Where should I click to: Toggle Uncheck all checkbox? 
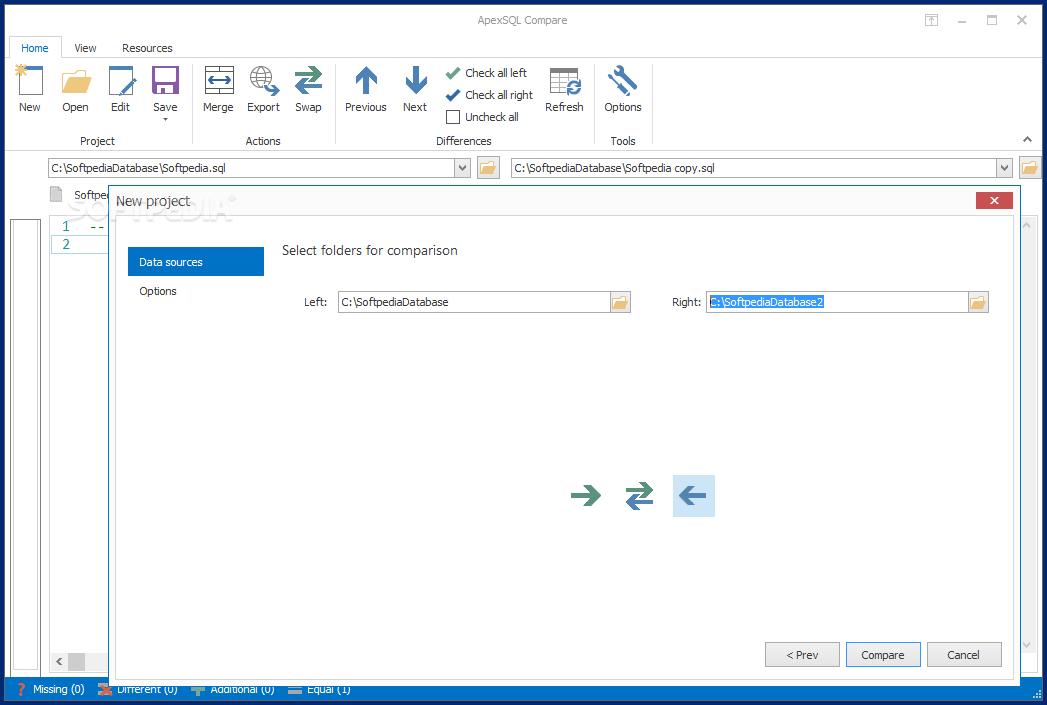(x=453, y=117)
